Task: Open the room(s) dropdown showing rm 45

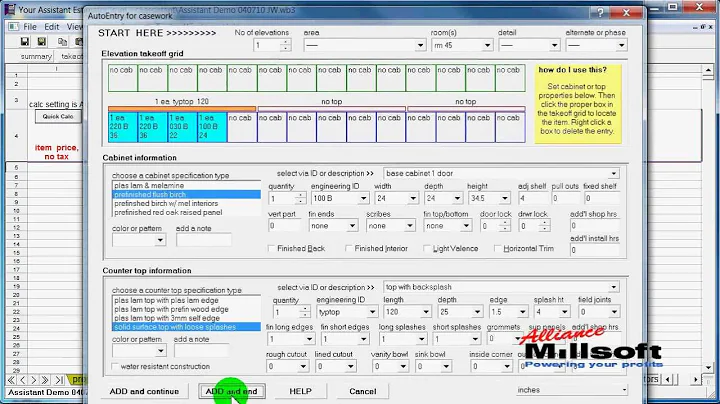Action: tap(487, 45)
